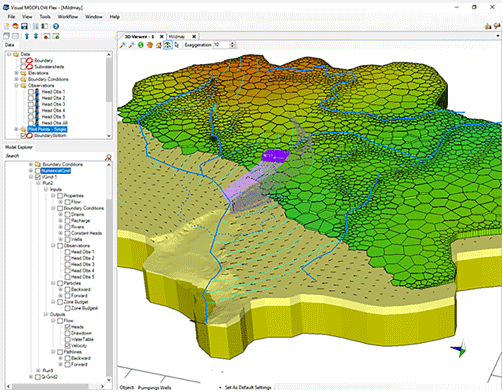
Task: Open the Tools menu
Action: click(x=45, y=17)
